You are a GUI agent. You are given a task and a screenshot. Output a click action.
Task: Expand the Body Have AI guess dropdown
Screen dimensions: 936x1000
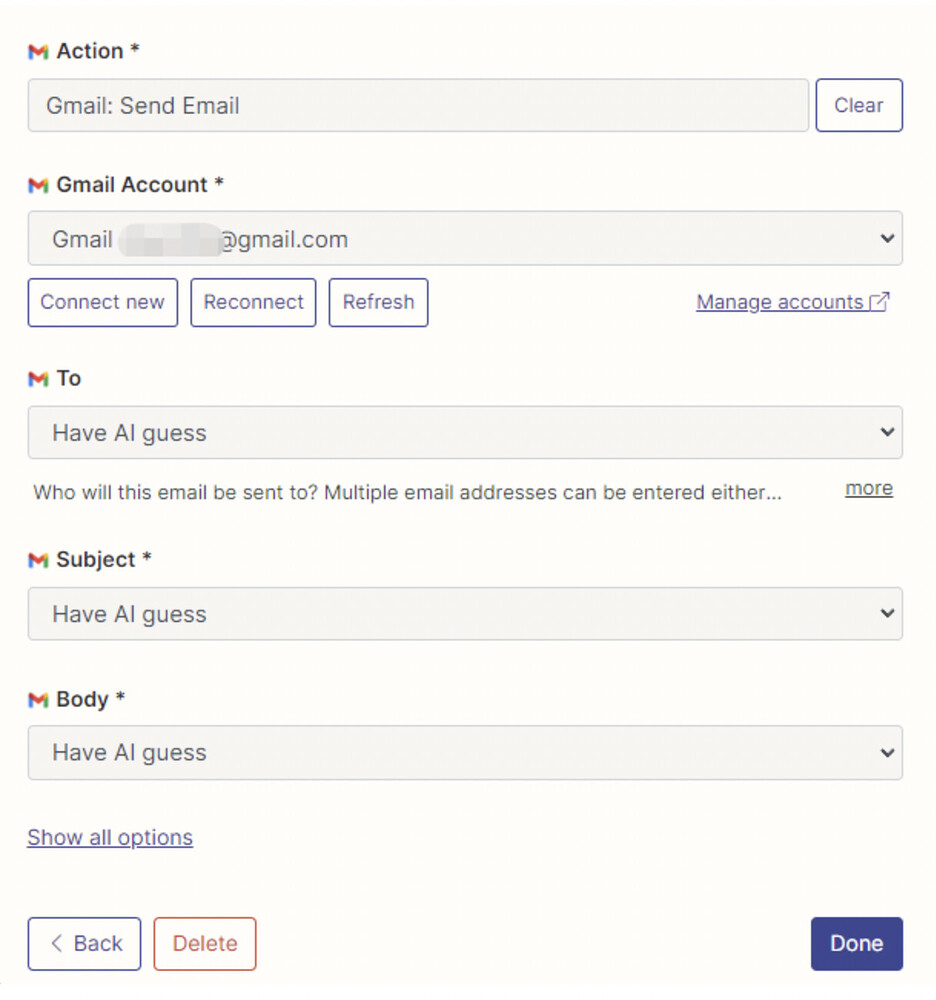coord(465,753)
